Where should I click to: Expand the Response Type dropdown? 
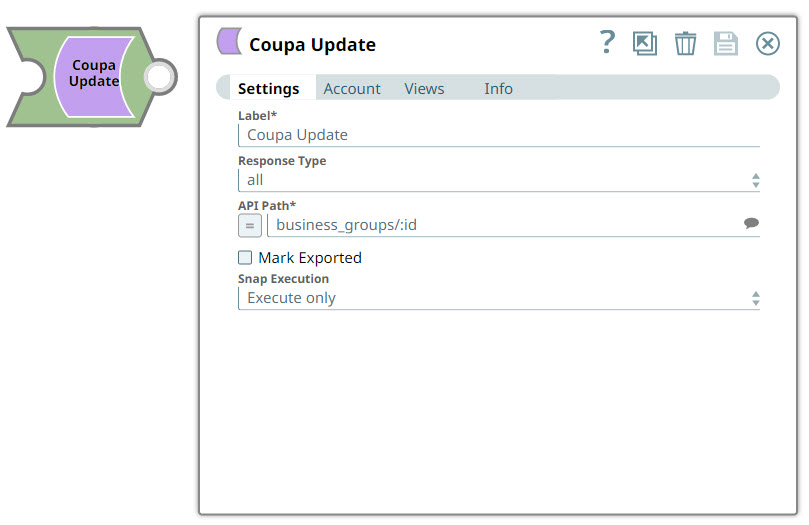(498, 180)
